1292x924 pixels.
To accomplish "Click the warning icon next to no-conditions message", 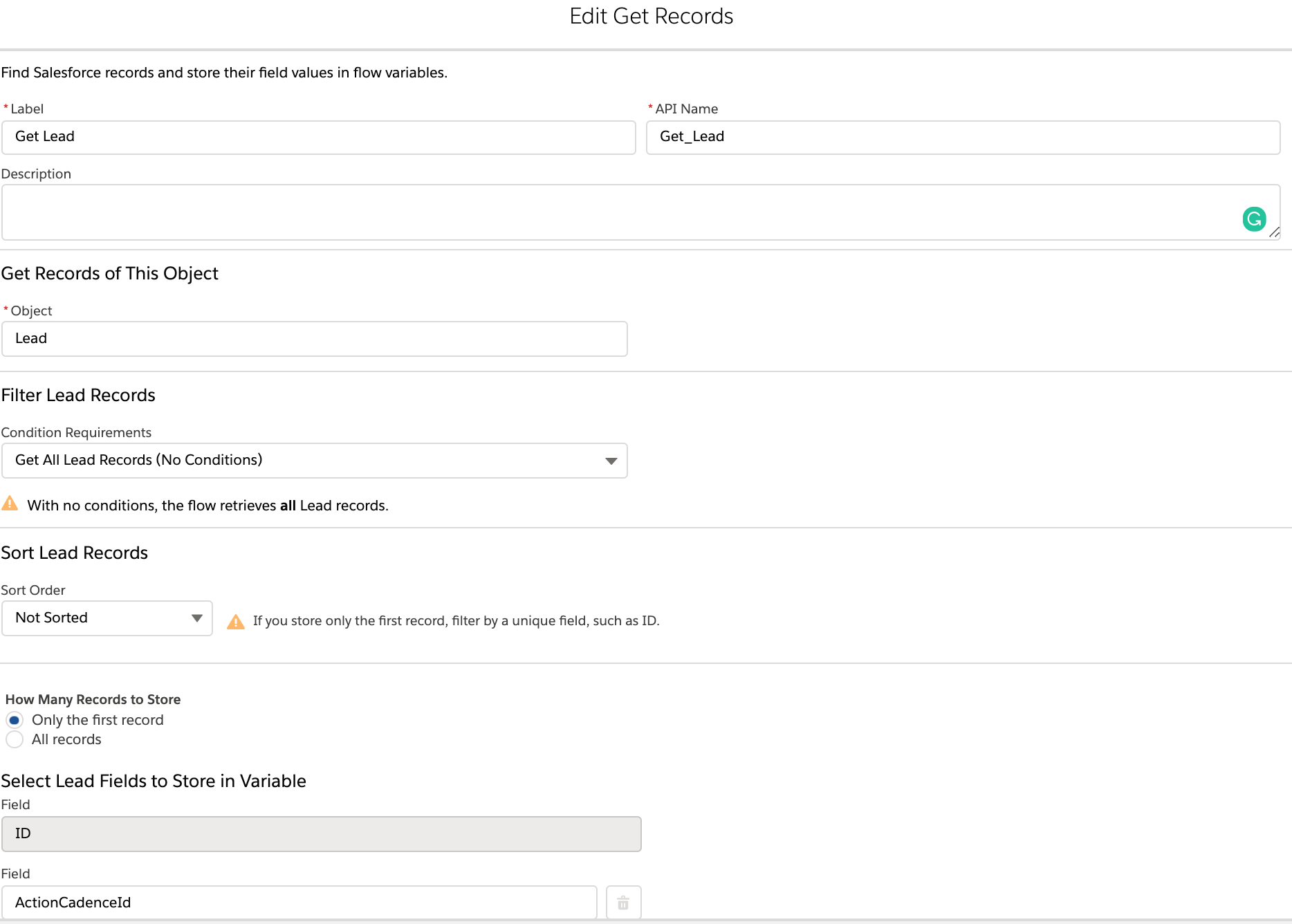I will [x=10, y=503].
